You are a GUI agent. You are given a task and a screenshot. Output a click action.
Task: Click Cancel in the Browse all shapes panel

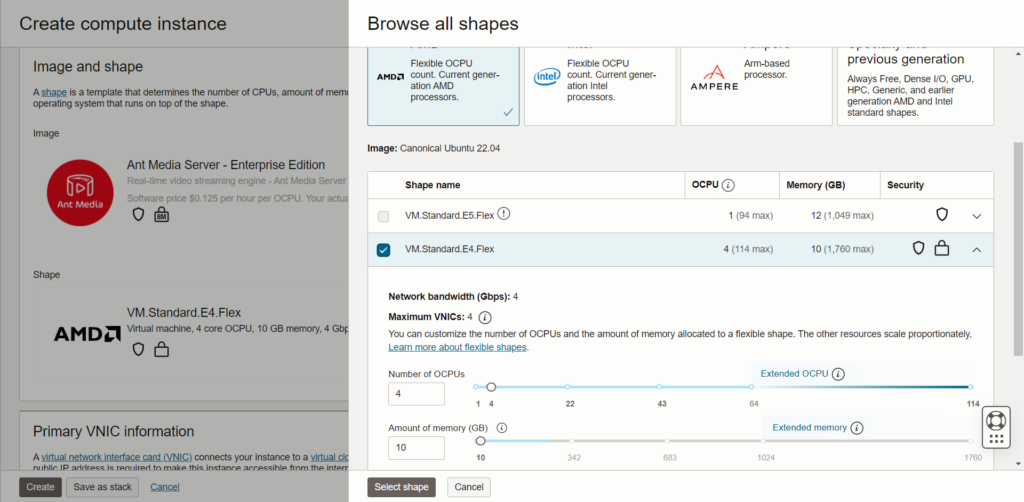[x=469, y=487]
